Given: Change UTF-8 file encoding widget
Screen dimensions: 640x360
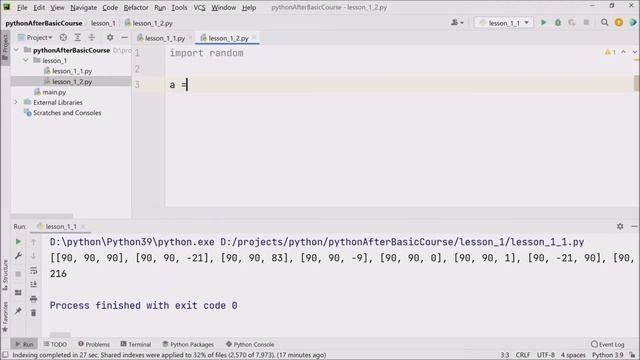Looking at the screenshot, I should 546,355.
